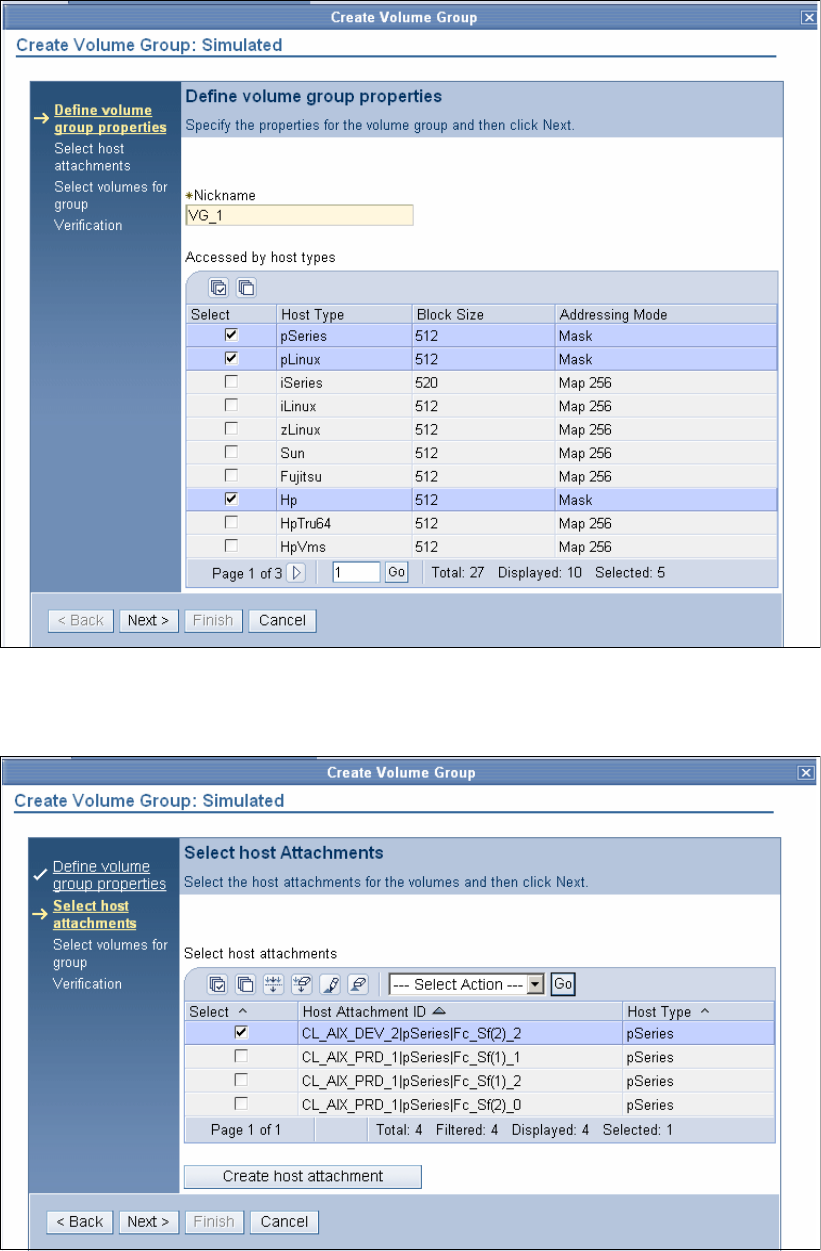Click the zLinux host type cell
Screen dimensions: 821x1251
tap(344, 429)
